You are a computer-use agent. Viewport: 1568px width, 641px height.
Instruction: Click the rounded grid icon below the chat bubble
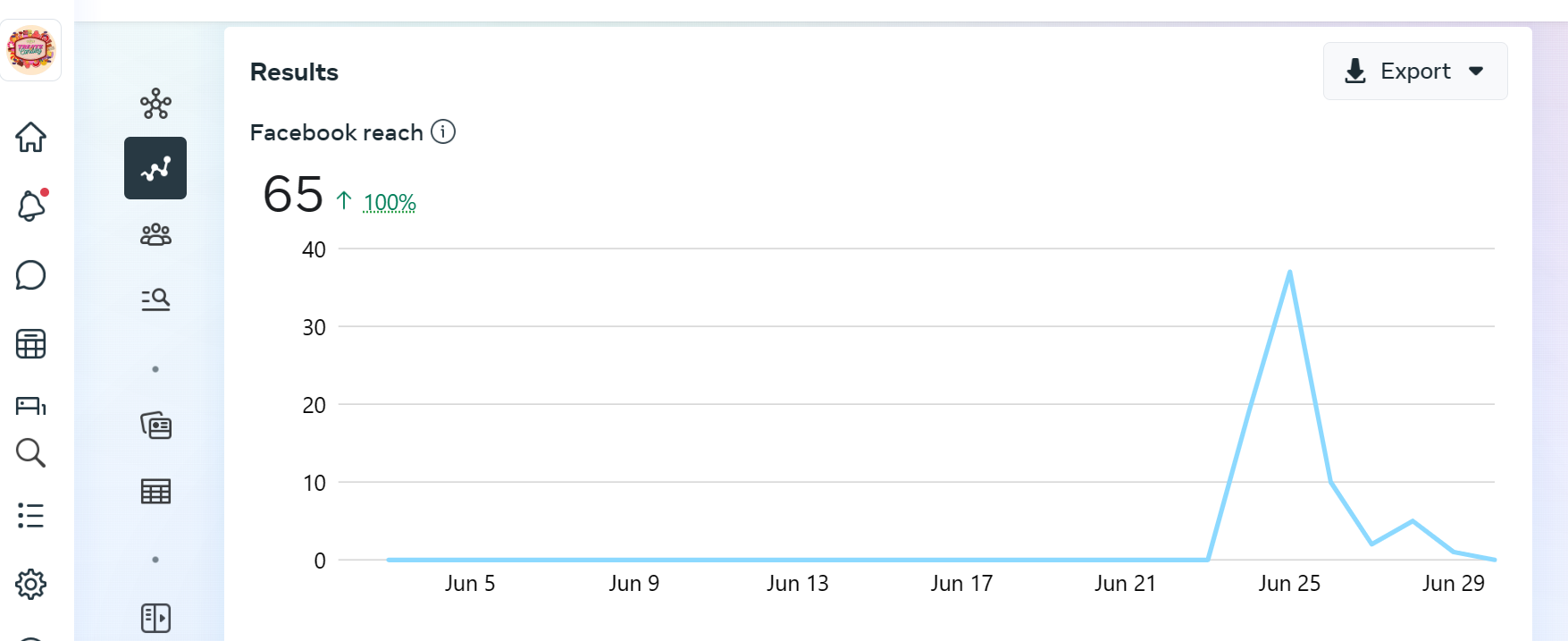coord(30,344)
